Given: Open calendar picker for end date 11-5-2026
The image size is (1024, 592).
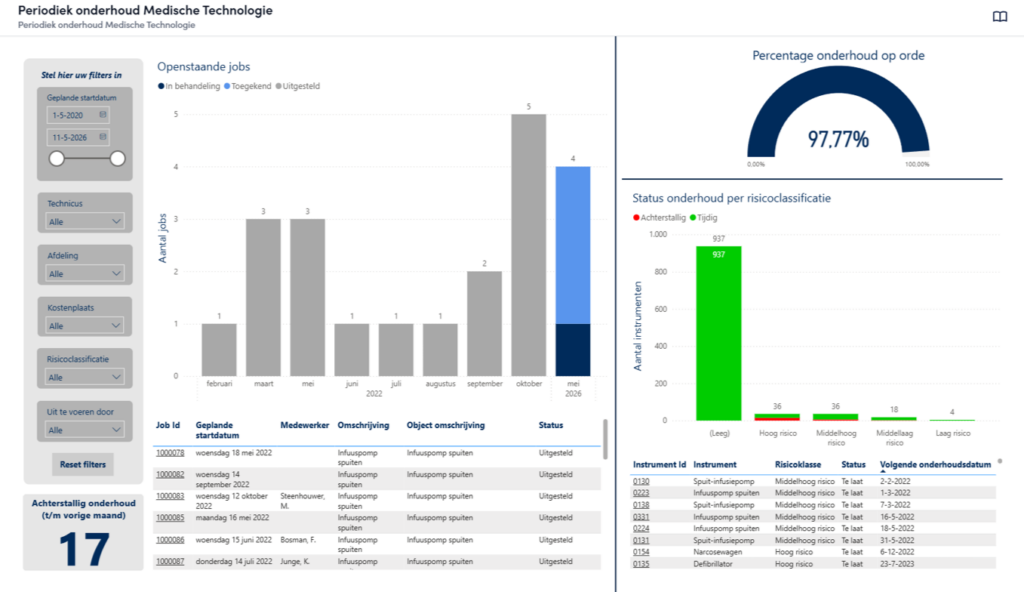Looking at the screenshot, I should tap(103, 137).
